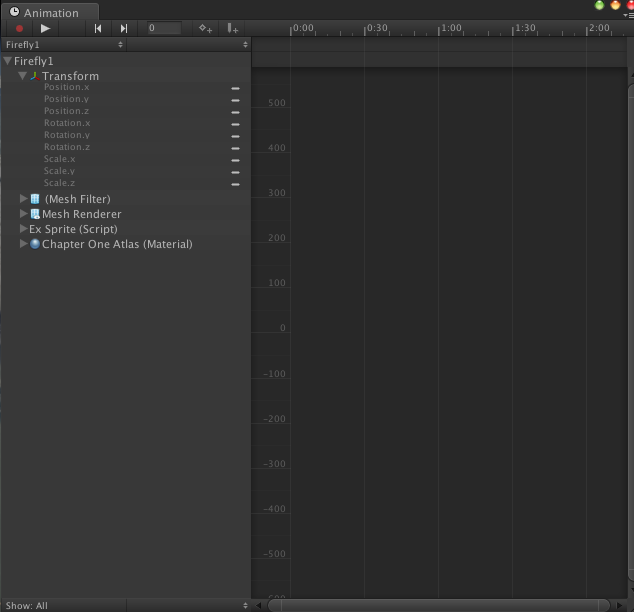This screenshot has width=634, height=612.
Task: Click the Ex Sprite (Script) label
Action: click(73, 229)
